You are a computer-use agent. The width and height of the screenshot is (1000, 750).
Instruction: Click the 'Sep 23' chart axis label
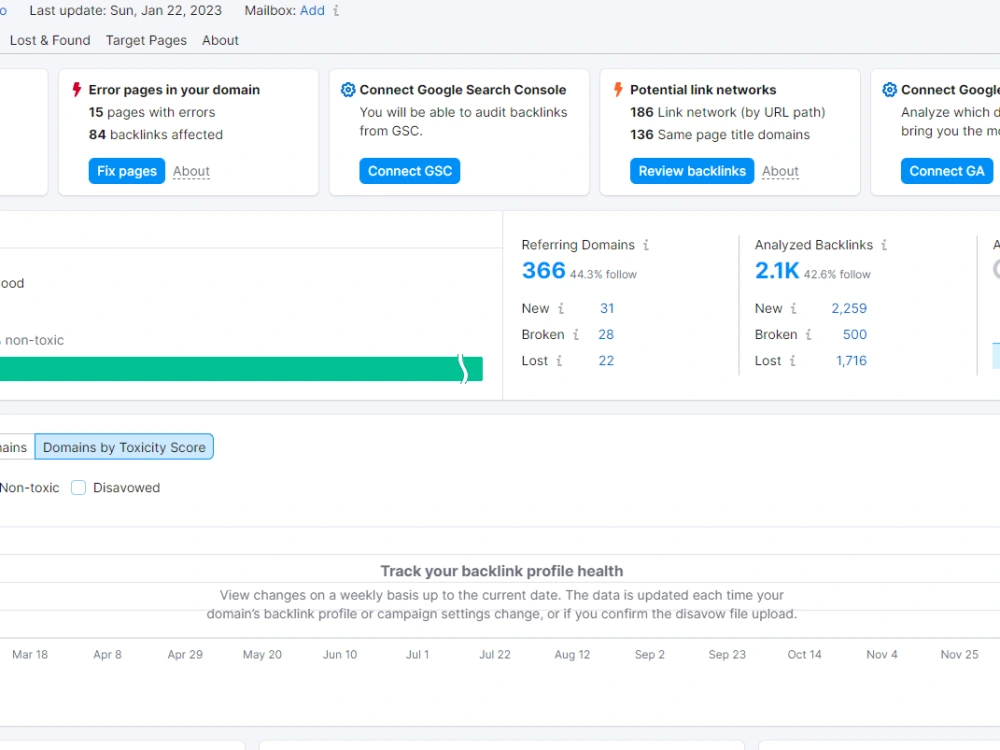click(x=727, y=654)
